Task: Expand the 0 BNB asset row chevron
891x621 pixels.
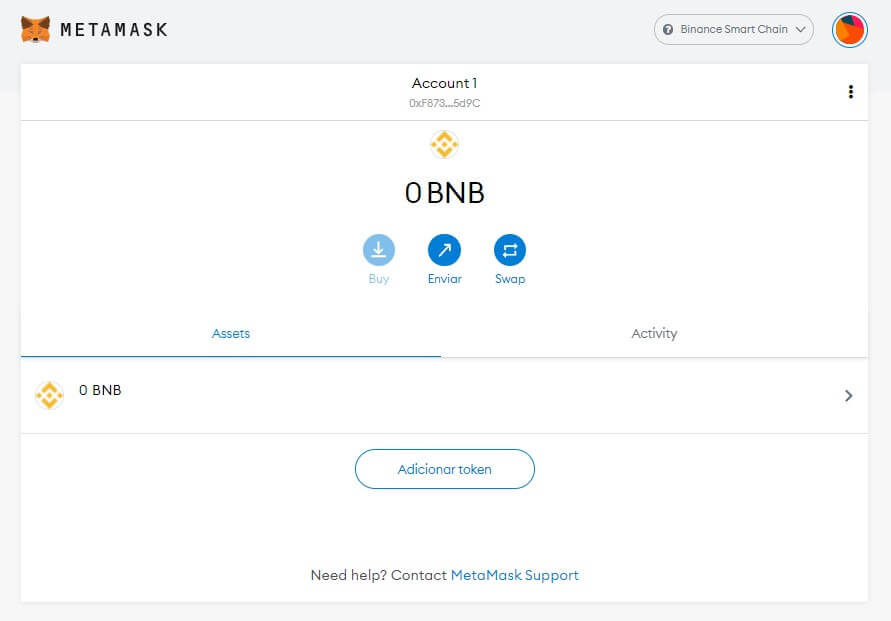Action: pyautogui.click(x=848, y=395)
